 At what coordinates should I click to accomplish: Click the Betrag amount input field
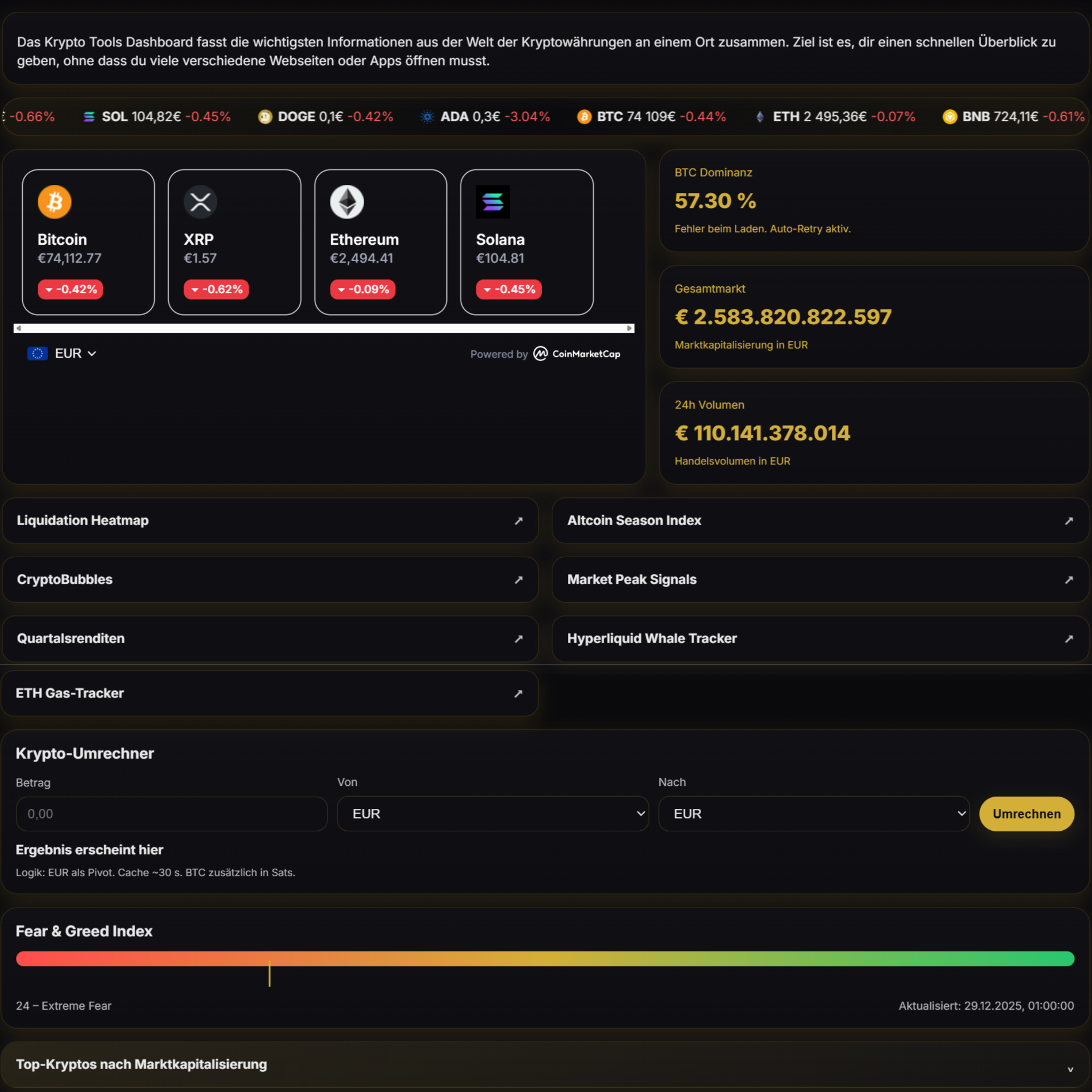(x=171, y=814)
